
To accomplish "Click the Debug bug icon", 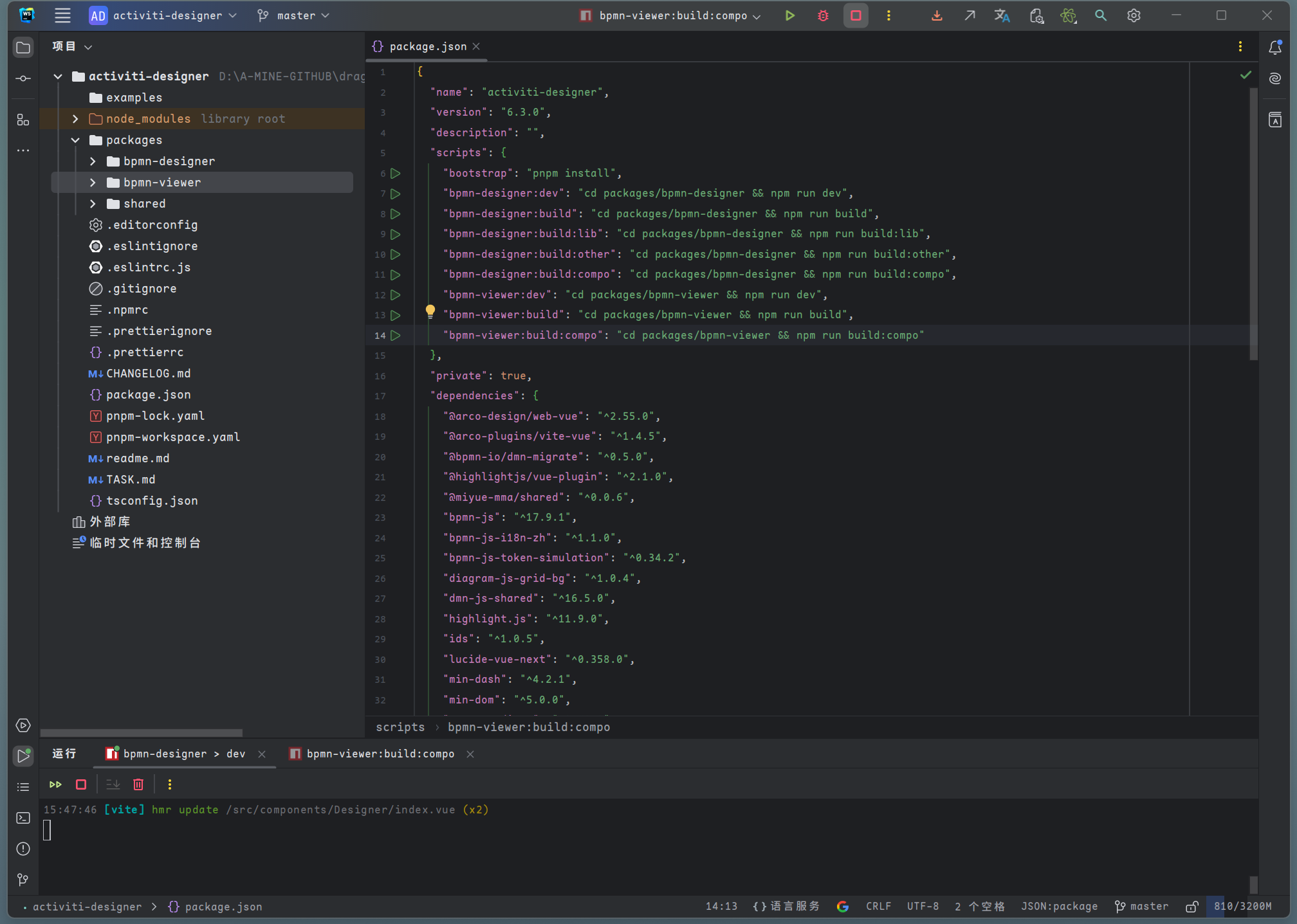I will (823, 15).
